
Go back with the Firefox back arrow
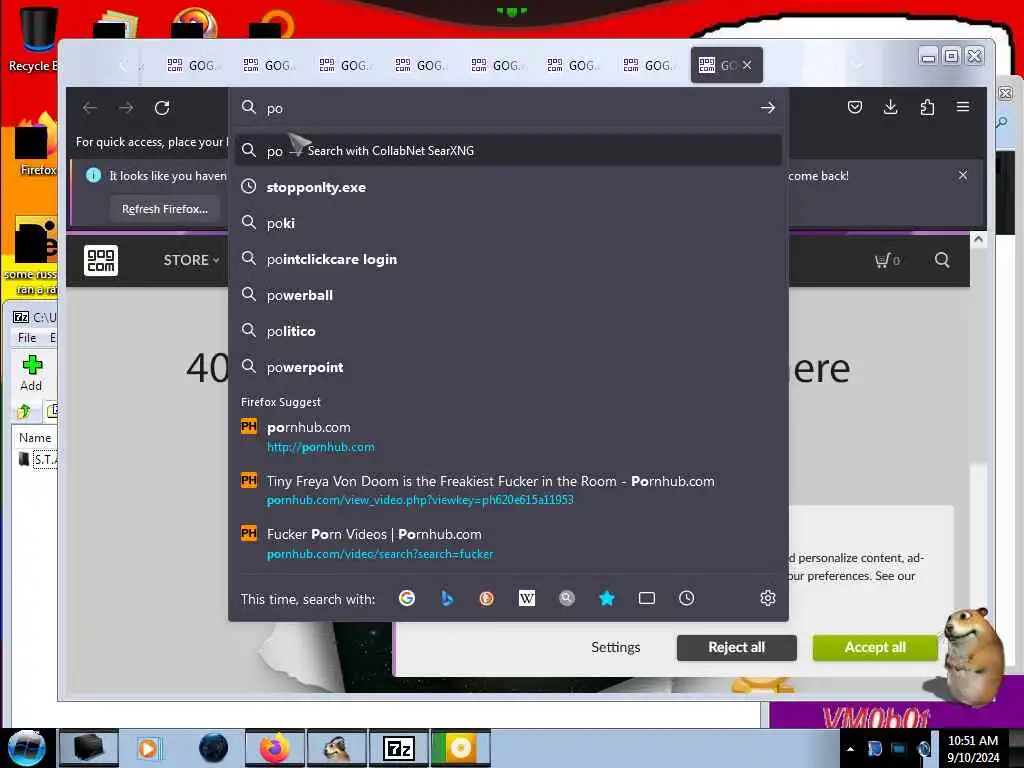click(x=90, y=108)
